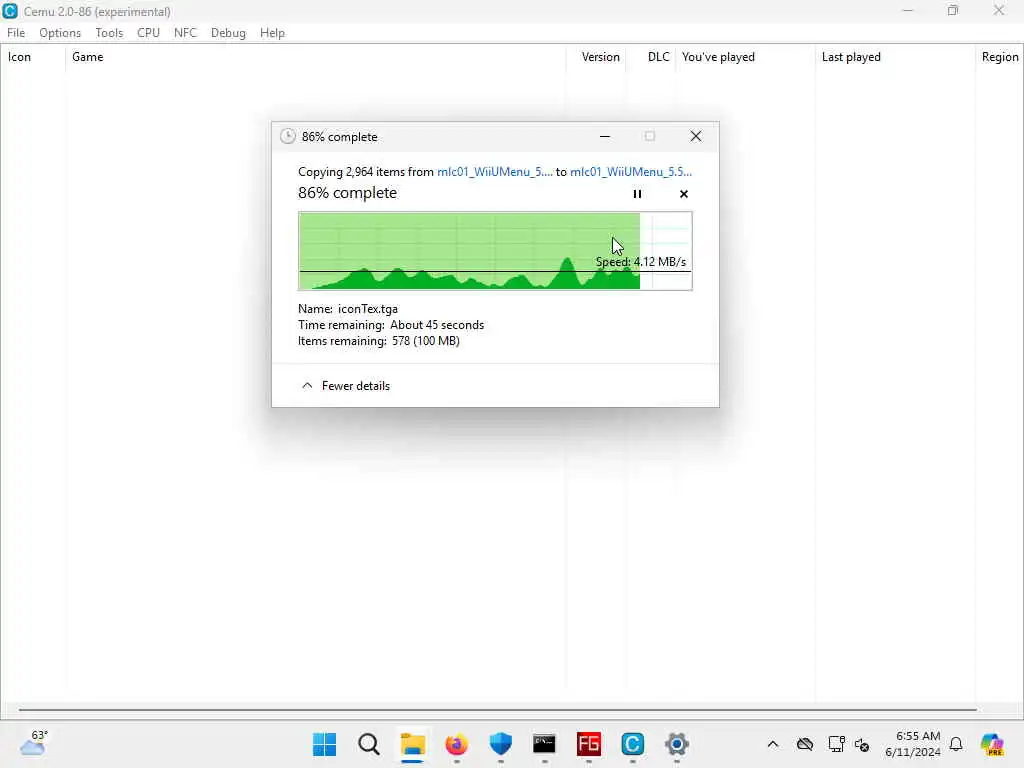
Task: Cancel the copy with the small X
Action: [684, 194]
